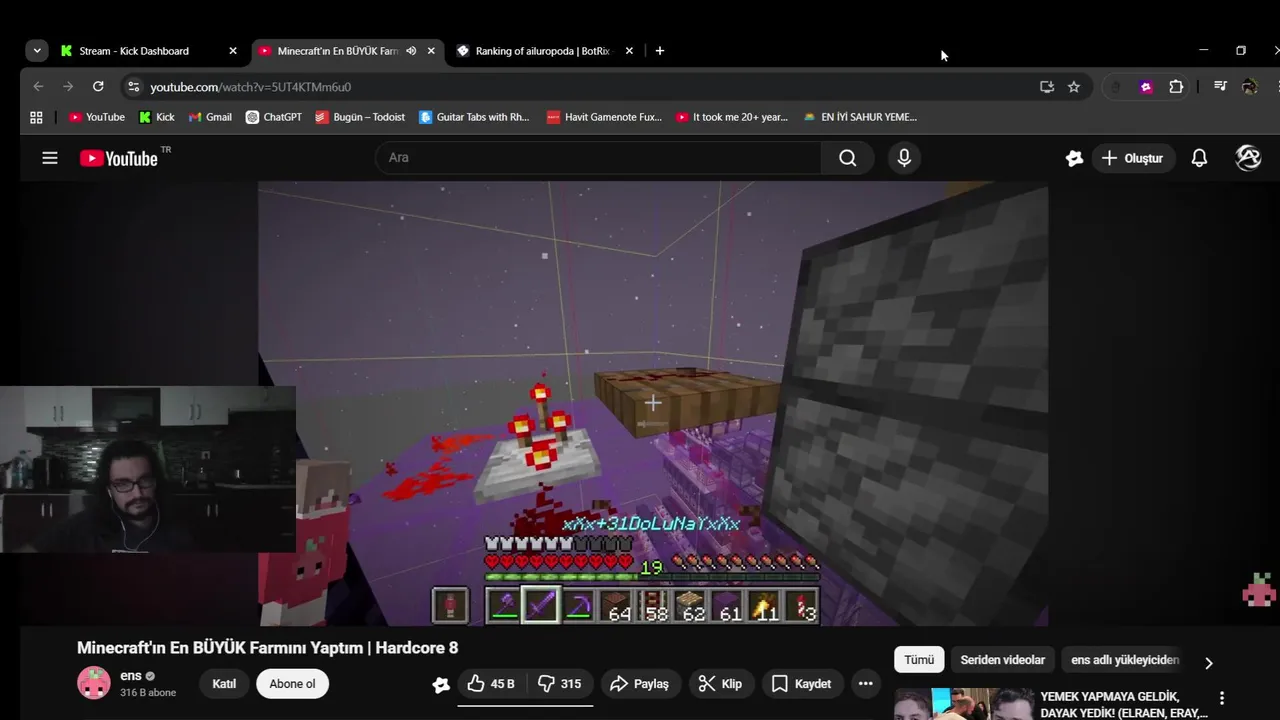Open the YouTube hamburger guide menu
Viewport: 1280px width, 720px height.
pos(50,158)
